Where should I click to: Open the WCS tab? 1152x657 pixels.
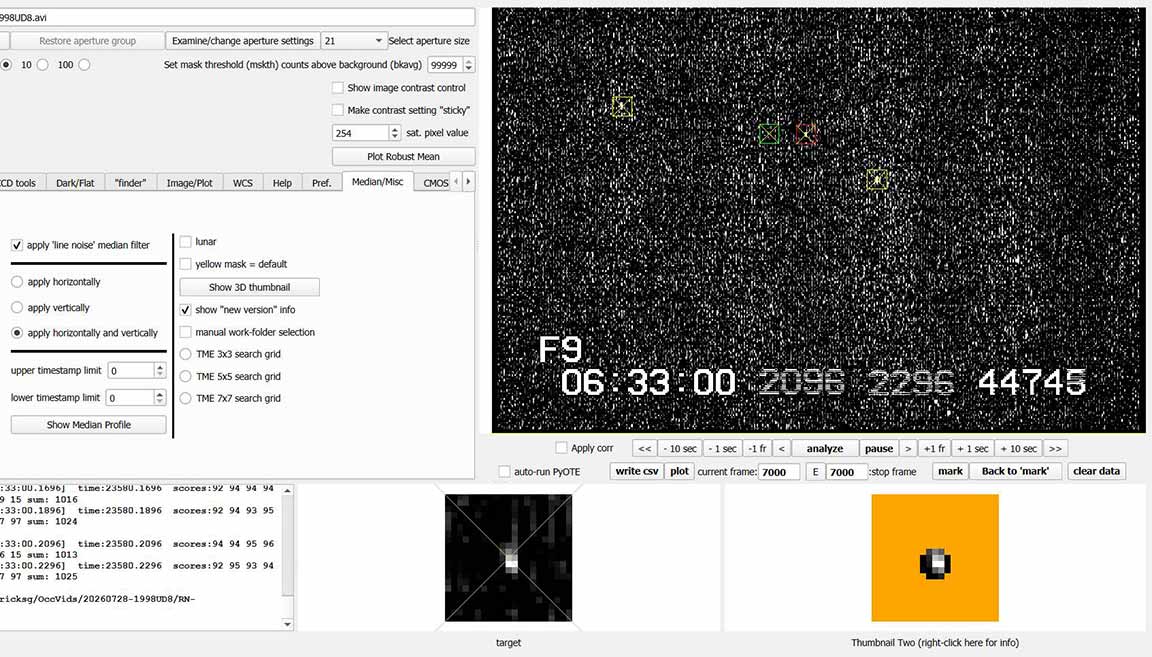[242, 183]
